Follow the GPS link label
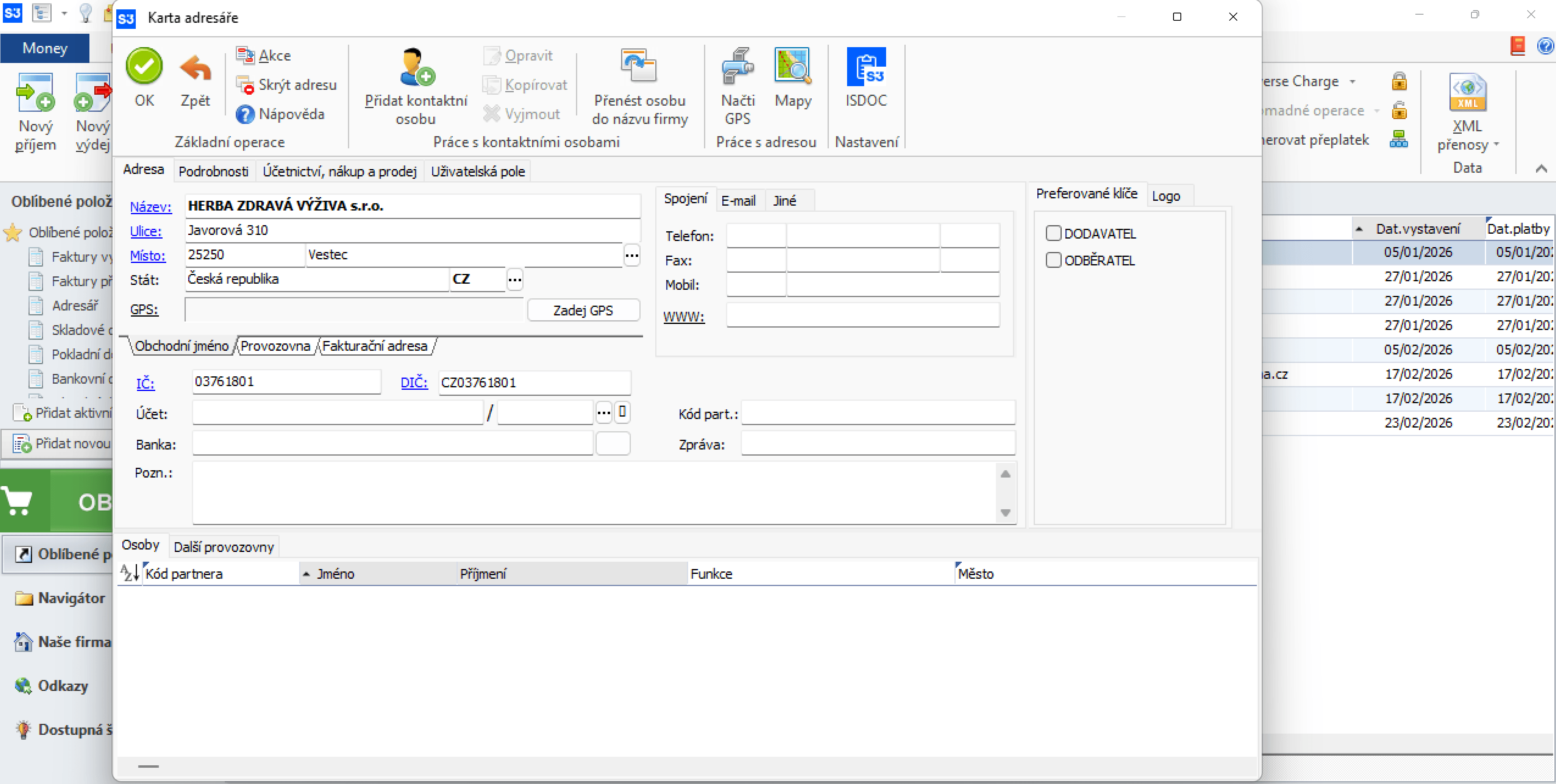 pyautogui.click(x=144, y=309)
